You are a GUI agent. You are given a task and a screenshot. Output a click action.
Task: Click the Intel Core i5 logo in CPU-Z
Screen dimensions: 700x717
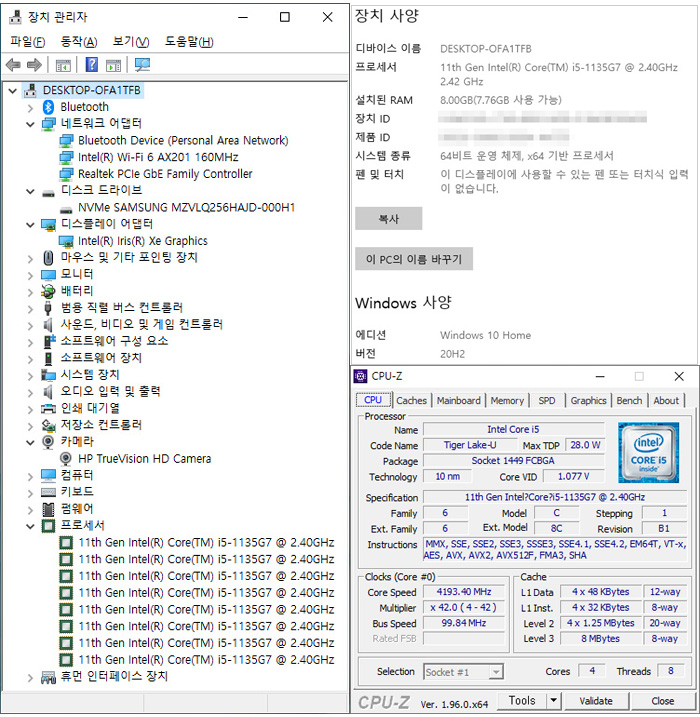point(648,453)
